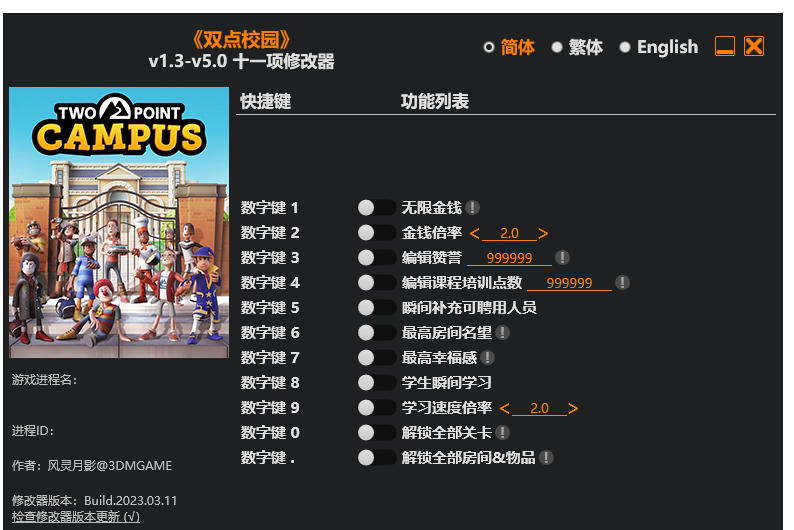Enable the 编辑赞誉 switch
794x530 pixels.
click(376, 258)
